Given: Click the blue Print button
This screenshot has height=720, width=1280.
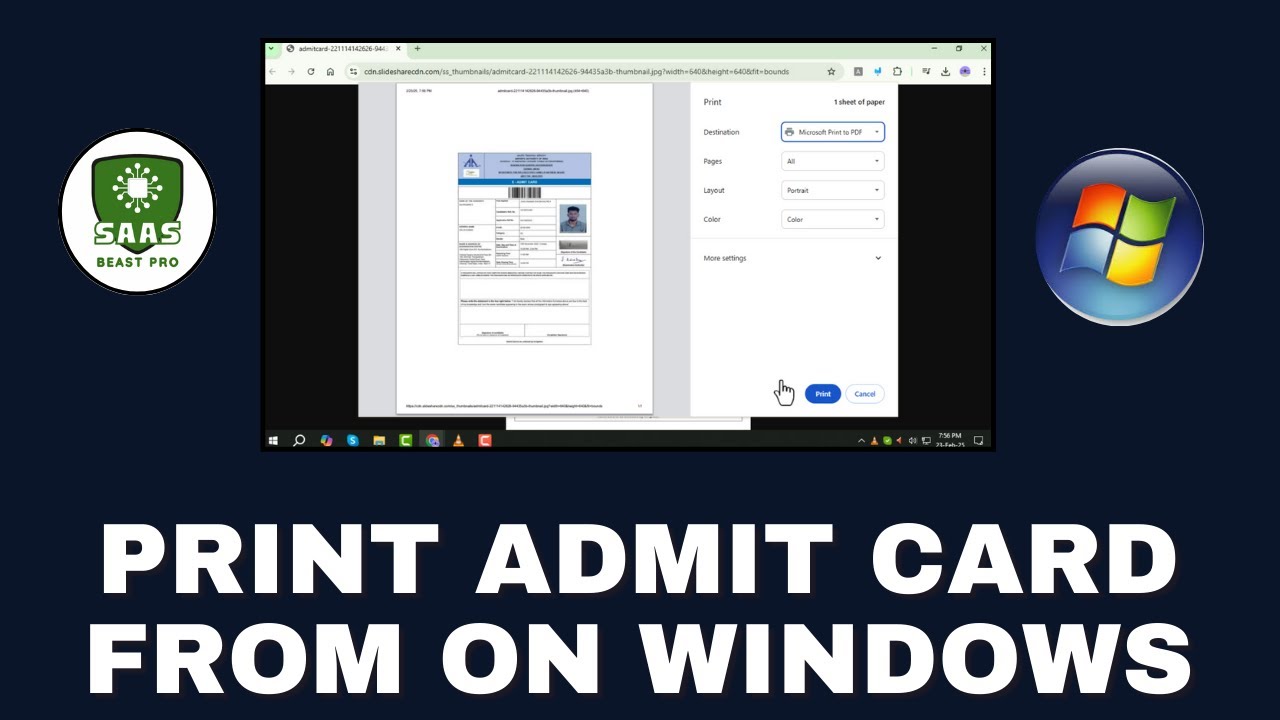Looking at the screenshot, I should [x=822, y=394].
